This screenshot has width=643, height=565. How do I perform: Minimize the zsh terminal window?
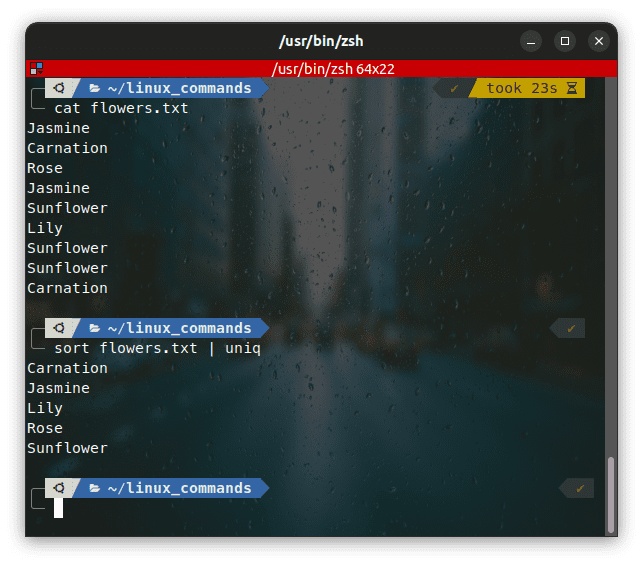click(x=531, y=41)
